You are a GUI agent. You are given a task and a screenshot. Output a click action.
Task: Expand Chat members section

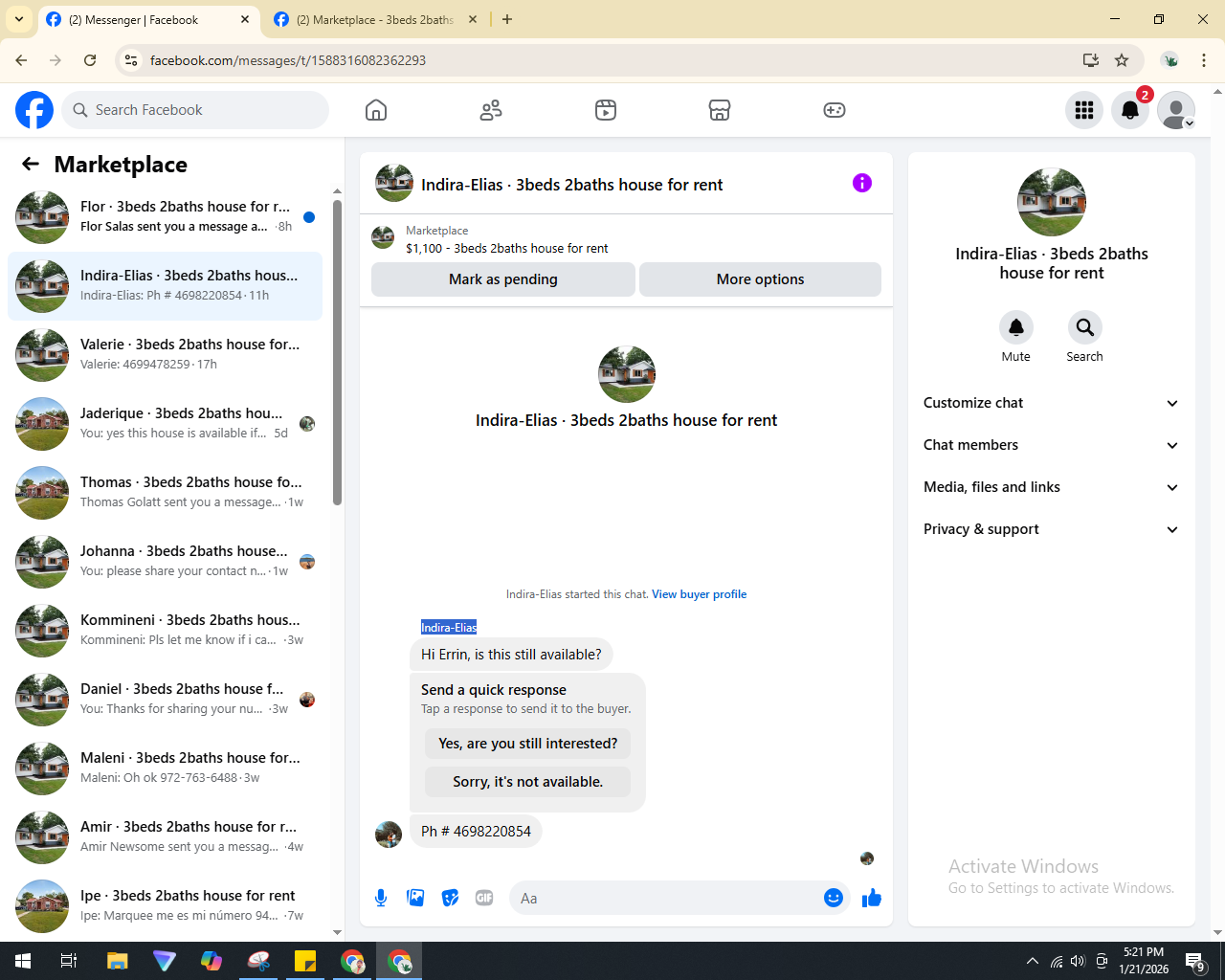1052,445
